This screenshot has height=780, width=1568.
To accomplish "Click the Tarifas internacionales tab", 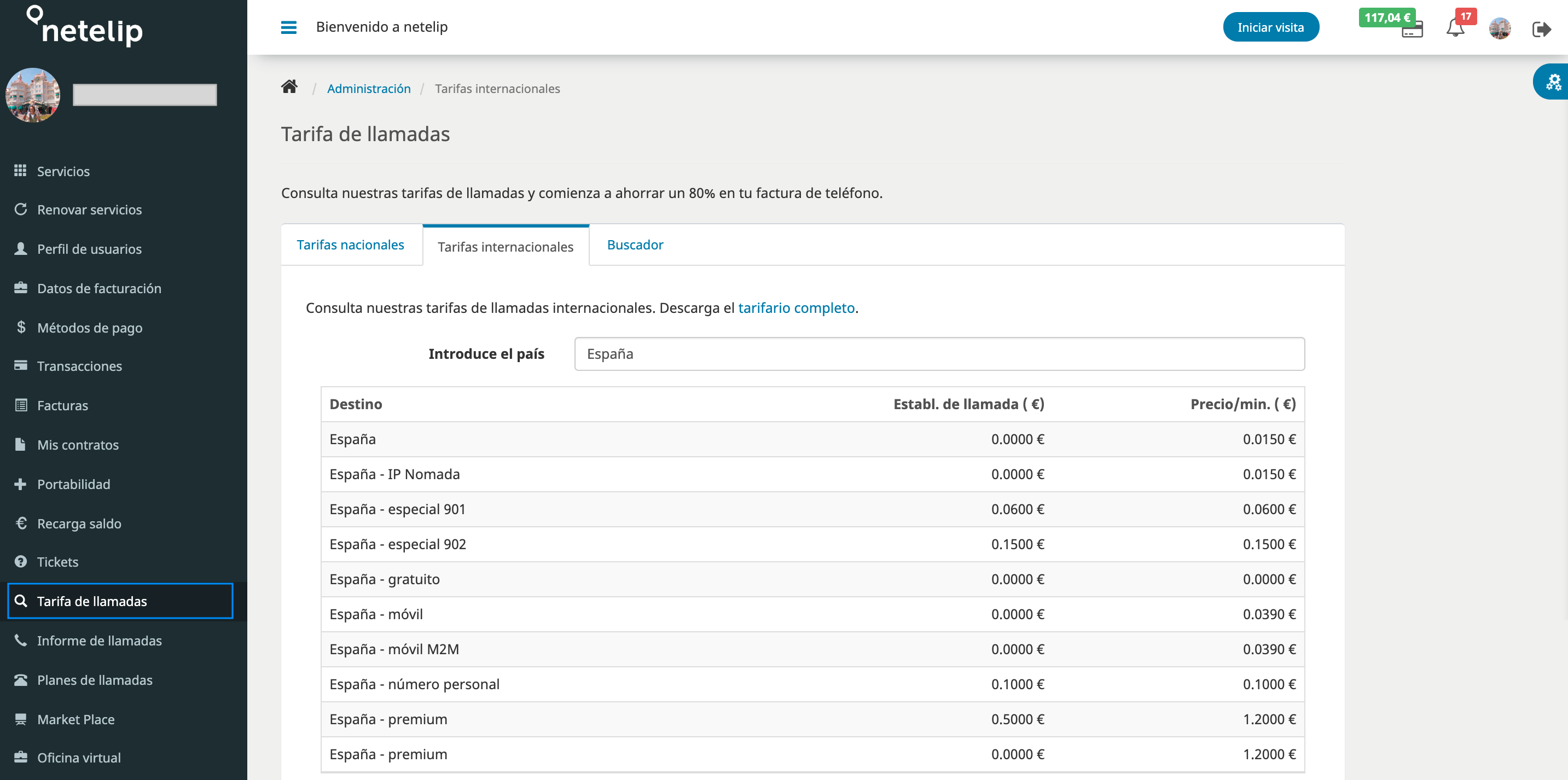I will click(x=506, y=245).
